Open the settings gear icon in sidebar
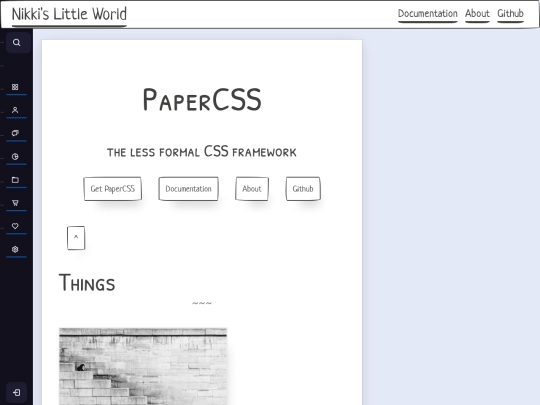The width and height of the screenshot is (540, 405). (15, 249)
